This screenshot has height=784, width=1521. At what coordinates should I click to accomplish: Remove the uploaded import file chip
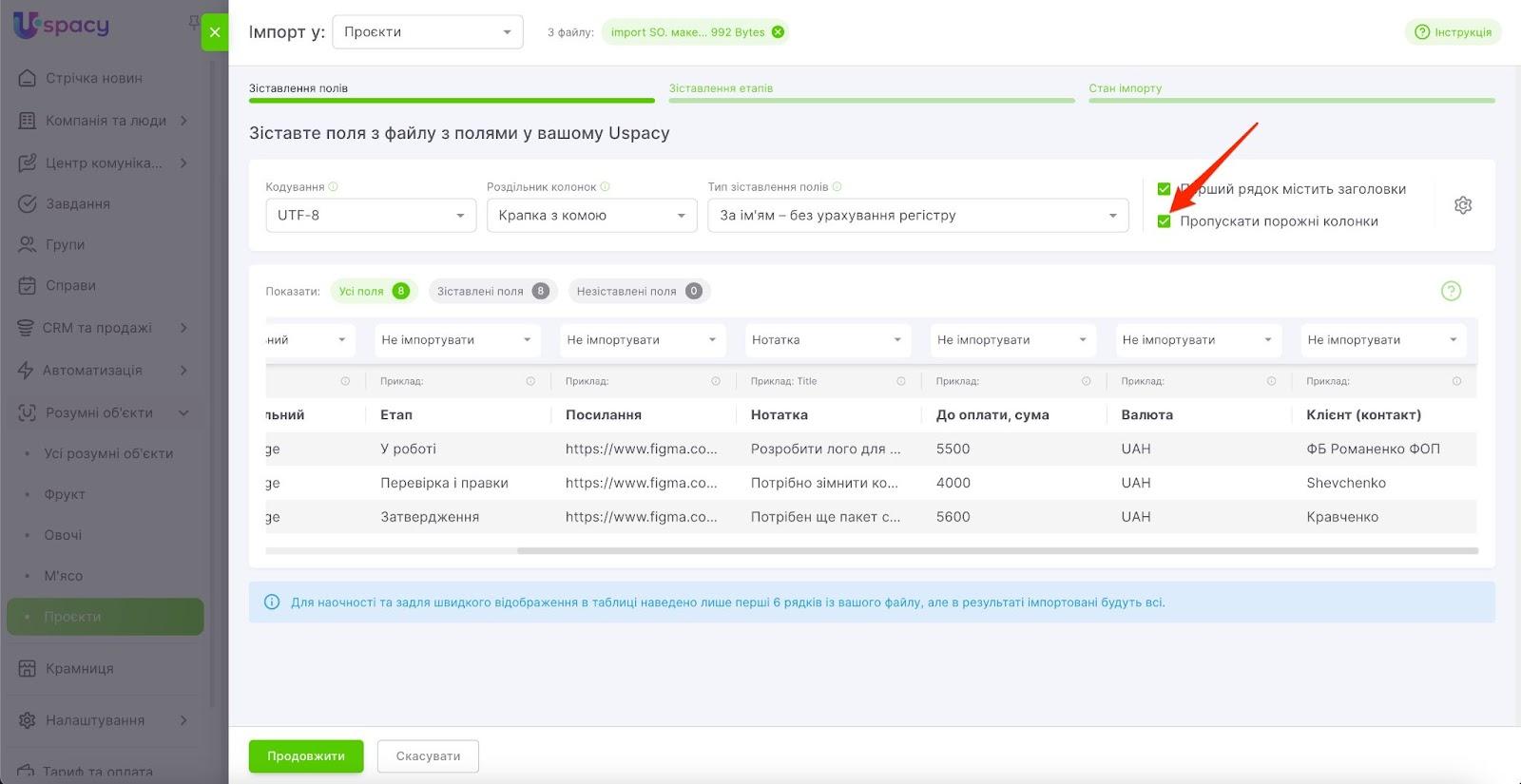tap(778, 32)
